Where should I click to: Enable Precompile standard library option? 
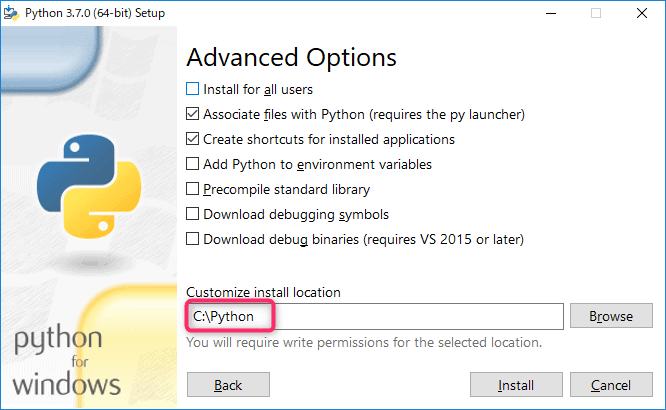(193, 189)
